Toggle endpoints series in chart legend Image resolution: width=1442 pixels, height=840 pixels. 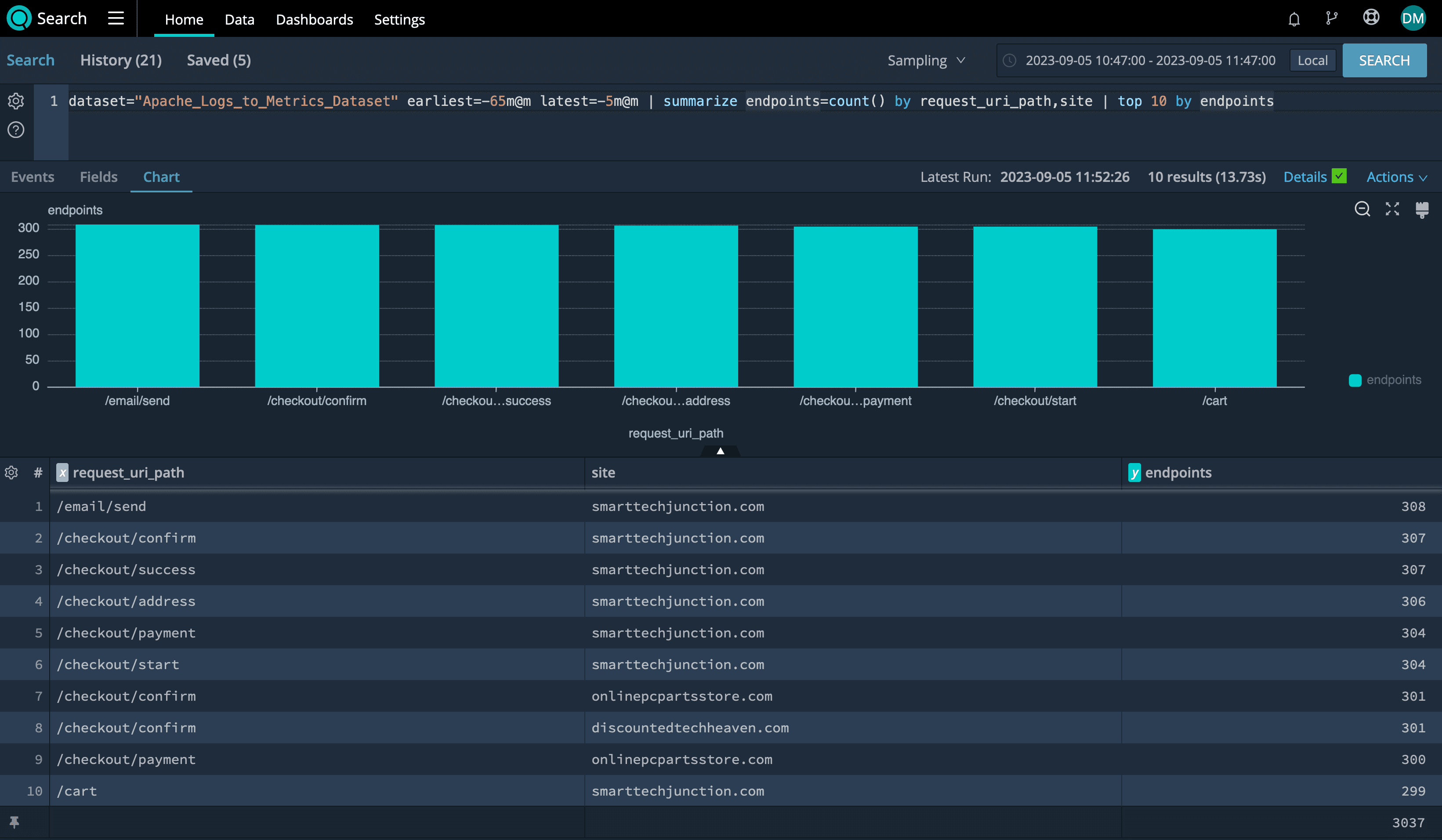click(1385, 380)
